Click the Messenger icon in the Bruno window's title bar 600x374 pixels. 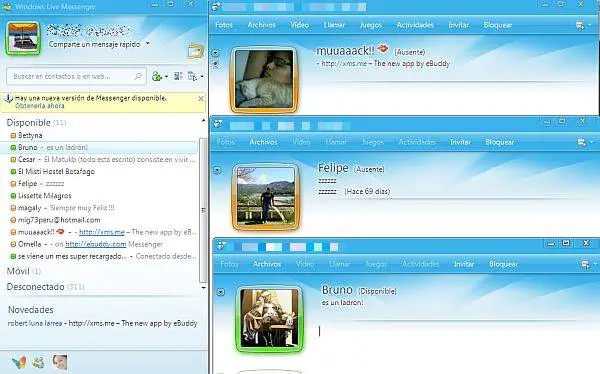(x=221, y=246)
